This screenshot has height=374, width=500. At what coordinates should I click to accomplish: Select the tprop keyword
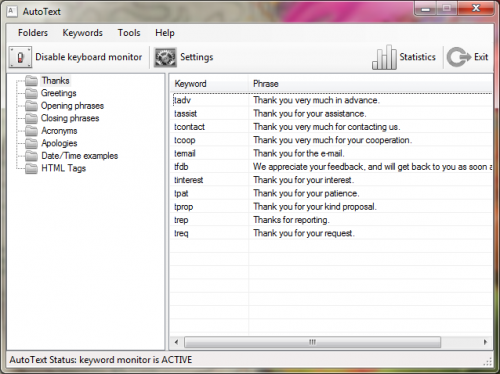point(183,207)
